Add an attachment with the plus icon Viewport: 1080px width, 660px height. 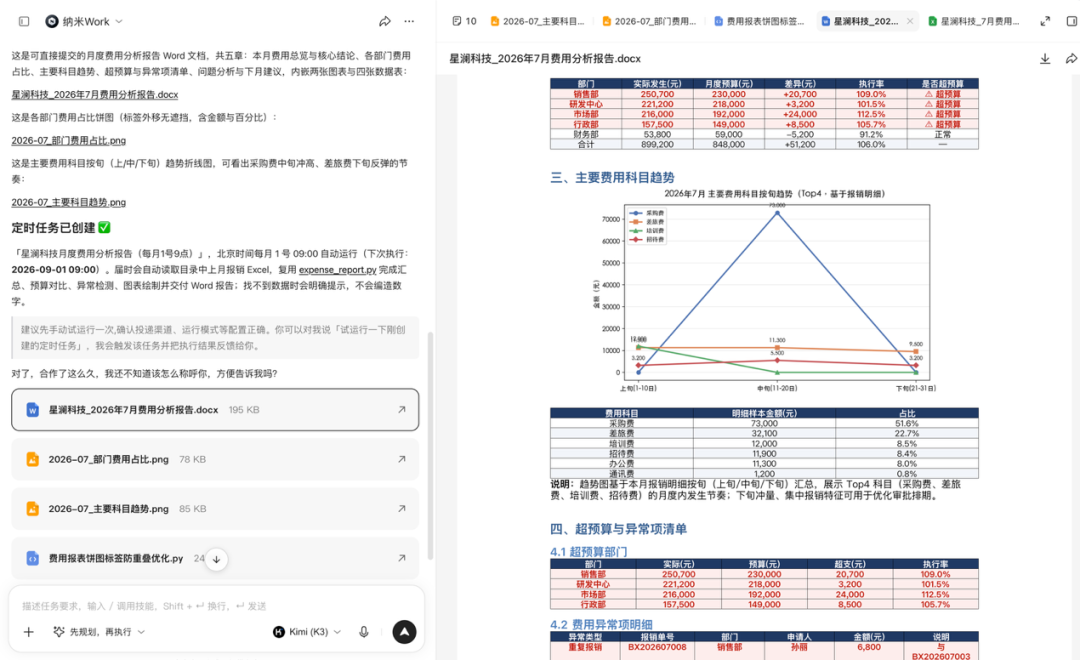tap(28, 632)
